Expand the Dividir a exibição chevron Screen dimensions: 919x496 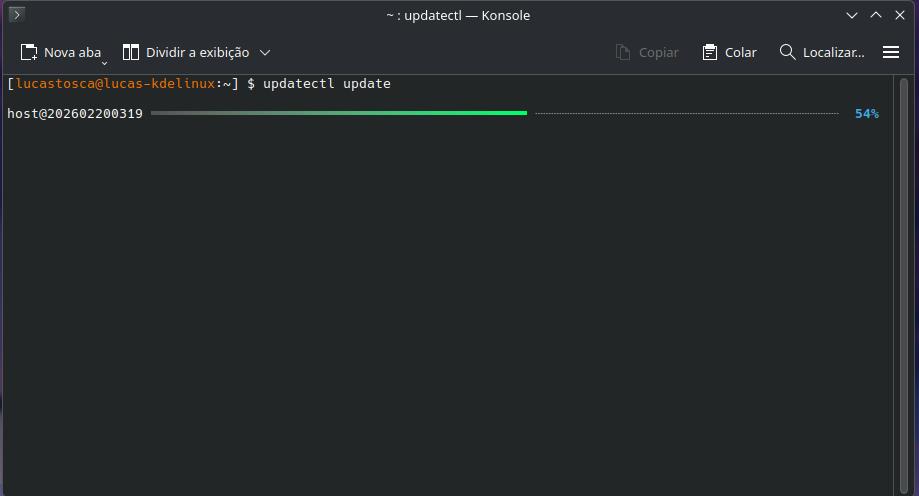[x=265, y=52]
